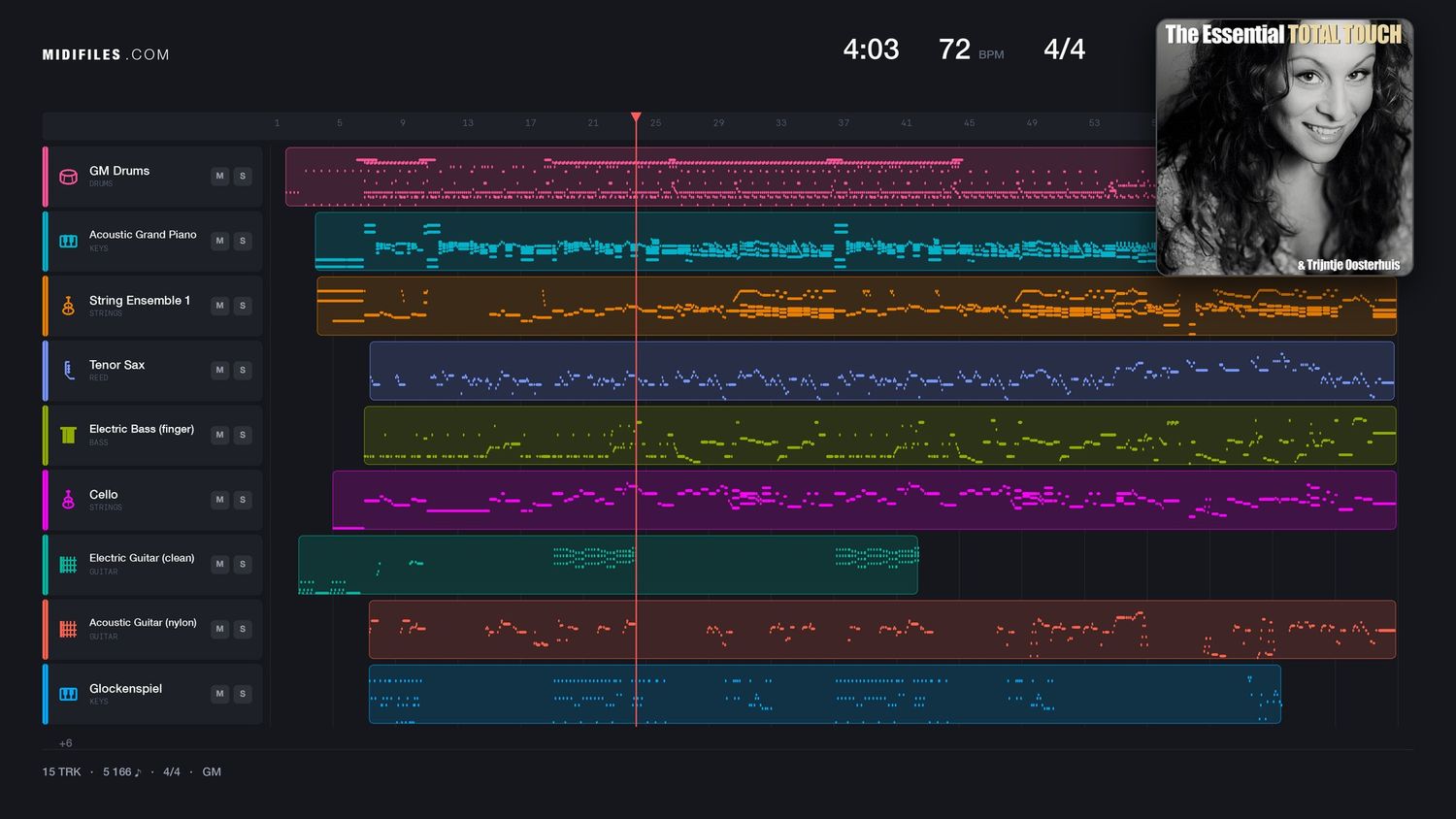Solo the Acoustic Guitar (nylon) track

click(x=243, y=629)
